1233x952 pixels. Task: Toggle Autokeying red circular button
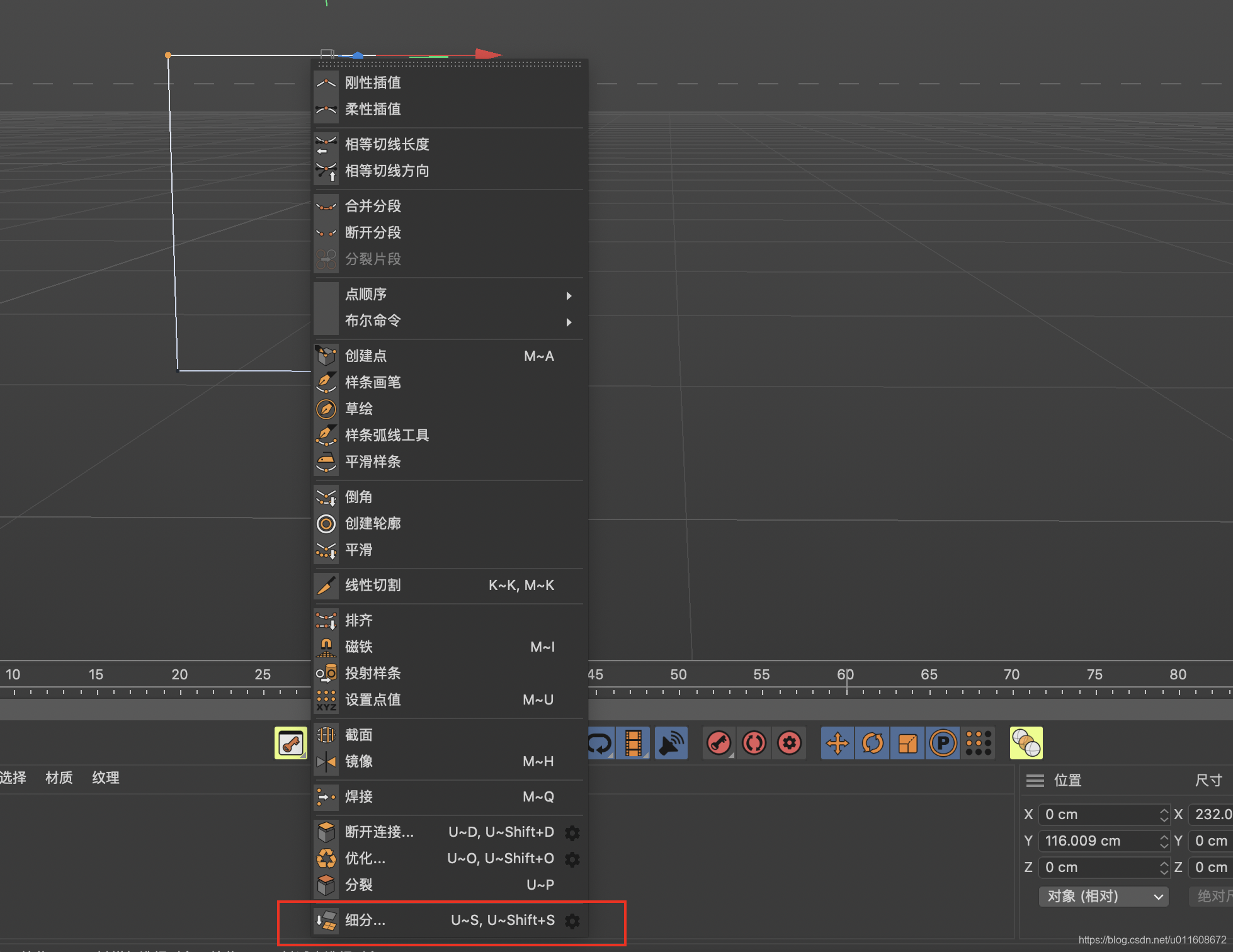click(754, 744)
